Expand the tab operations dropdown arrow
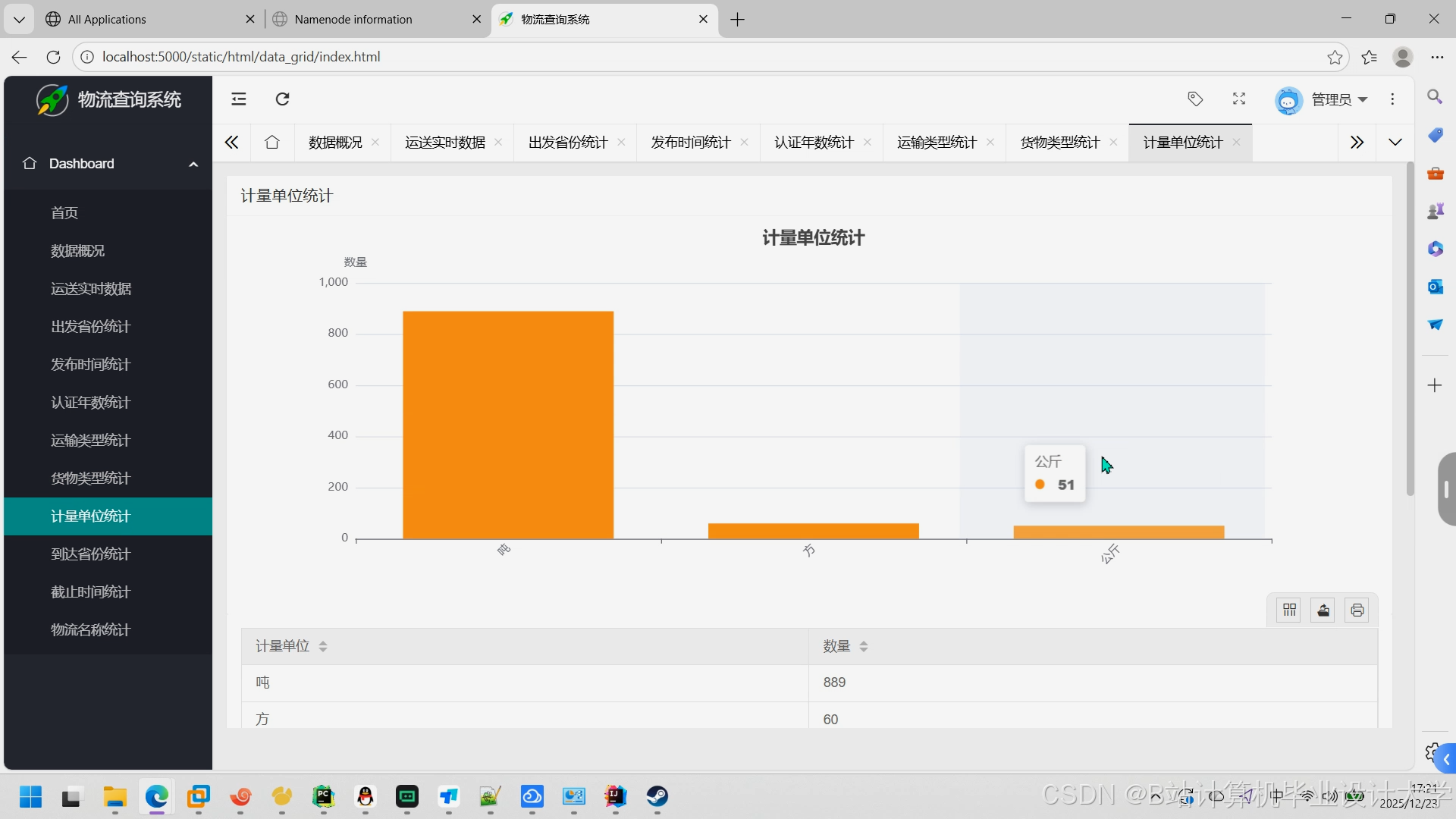Screen dimensions: 1456x819 tap(1395, 143)
